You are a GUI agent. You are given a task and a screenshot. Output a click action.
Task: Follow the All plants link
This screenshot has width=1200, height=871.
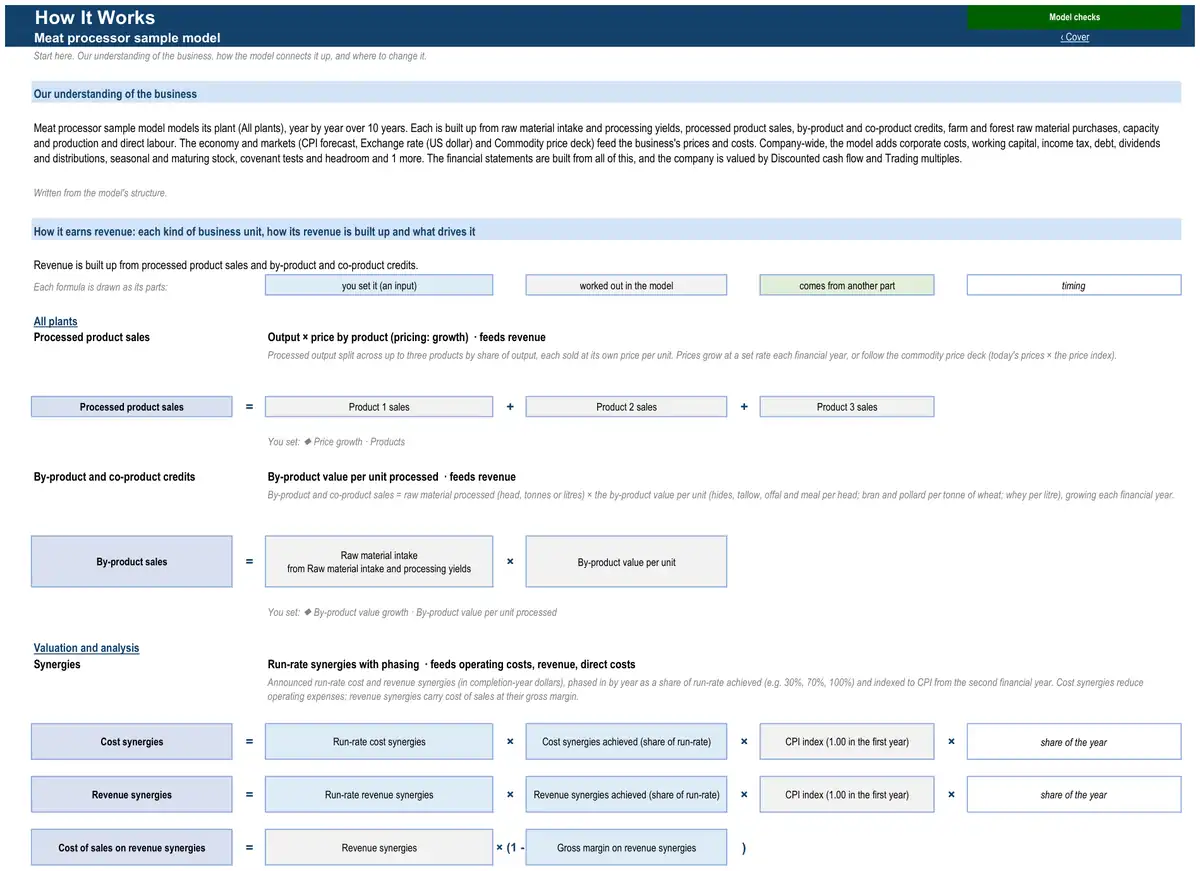(56, 321)
